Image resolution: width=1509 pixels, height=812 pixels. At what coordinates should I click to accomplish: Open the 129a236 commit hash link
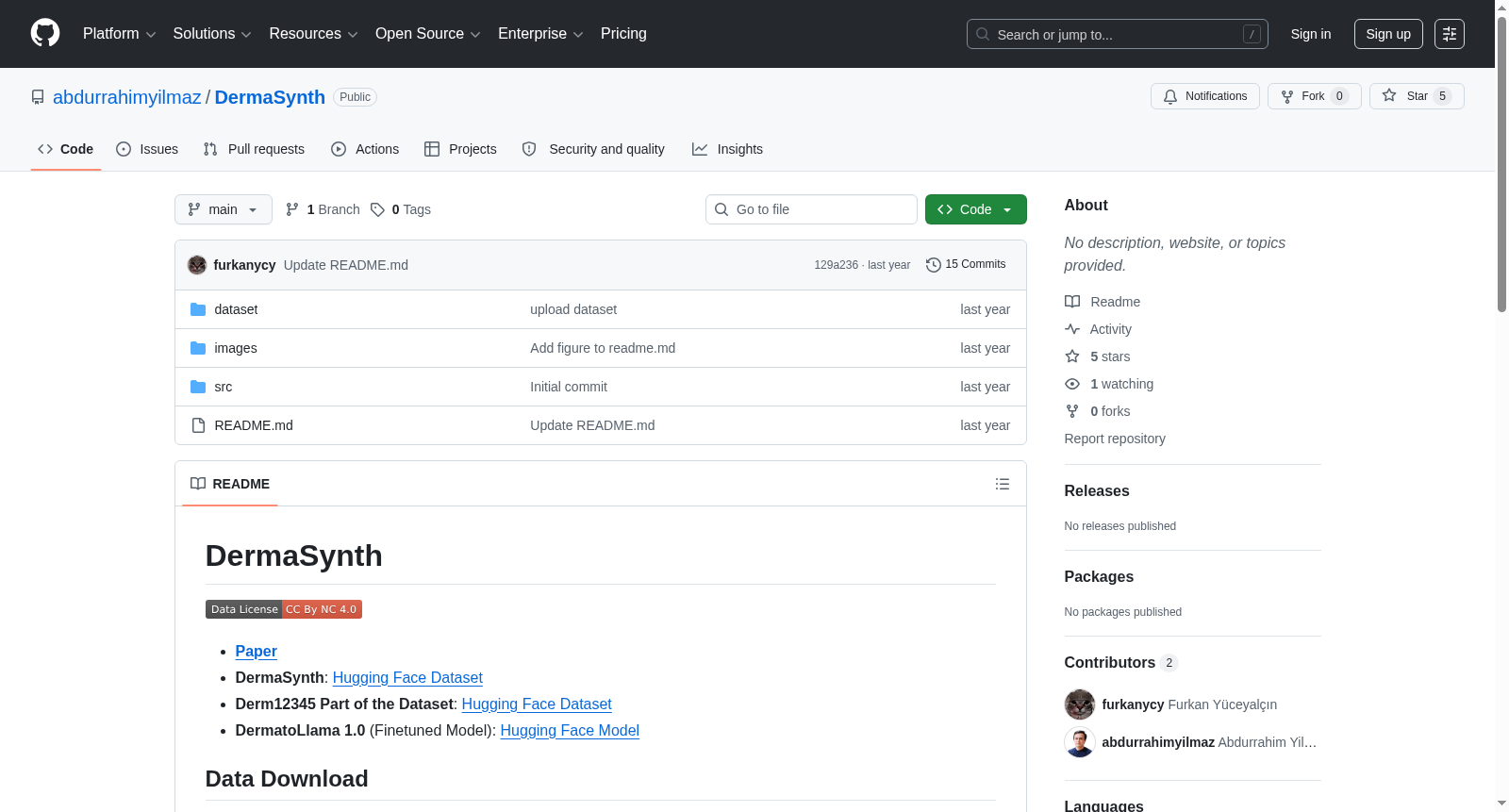[837, 265]
